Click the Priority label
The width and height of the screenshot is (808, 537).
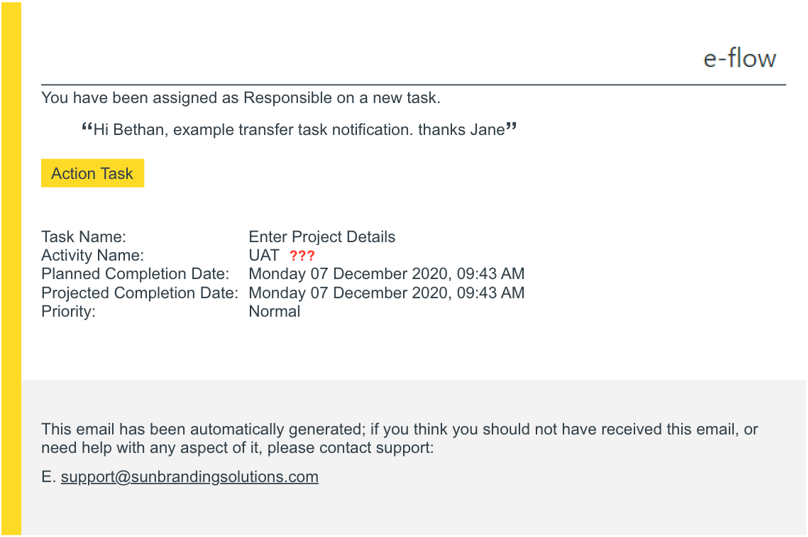point(69,311)
